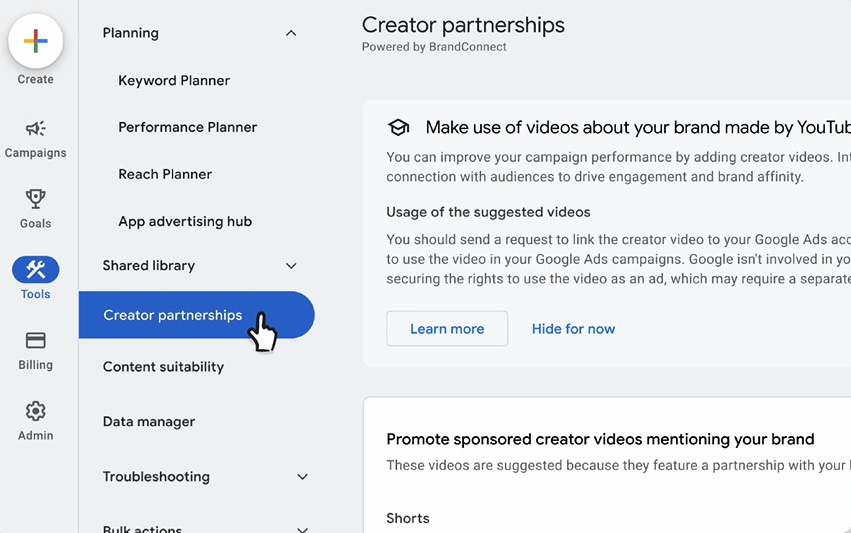Screen dimensions: 851x533
Task: Click the Troubleshooting label
Action: tap(156, 477)
